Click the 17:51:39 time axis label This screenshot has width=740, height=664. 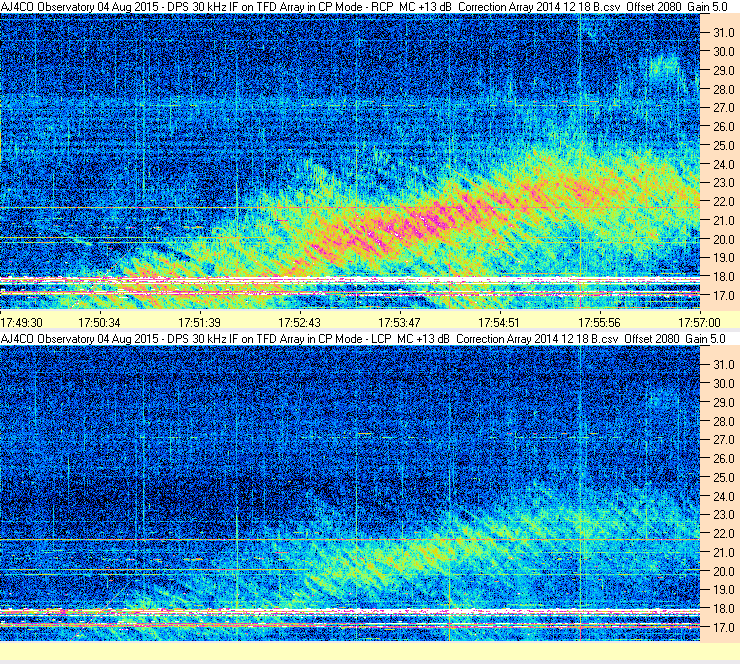click(199, 323)
